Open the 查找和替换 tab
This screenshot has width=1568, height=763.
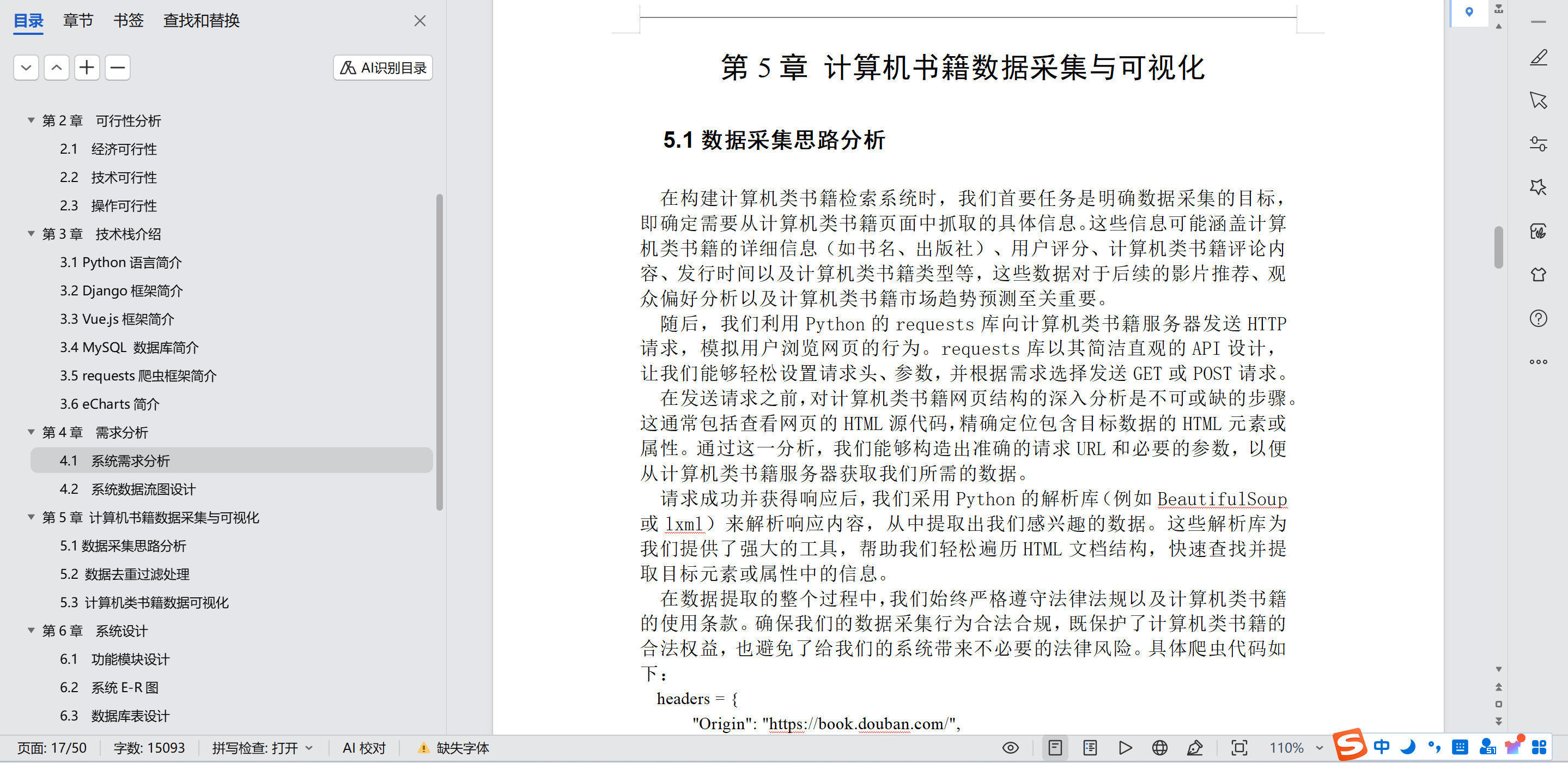pos(202,21)
